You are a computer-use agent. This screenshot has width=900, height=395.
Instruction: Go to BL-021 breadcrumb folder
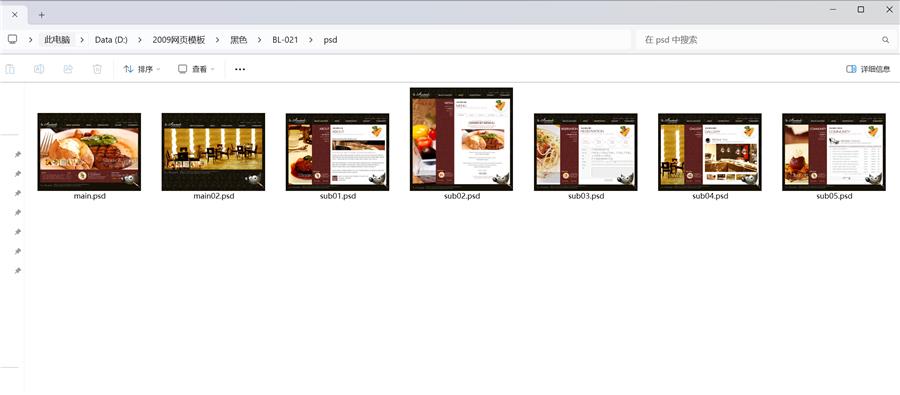285,40
